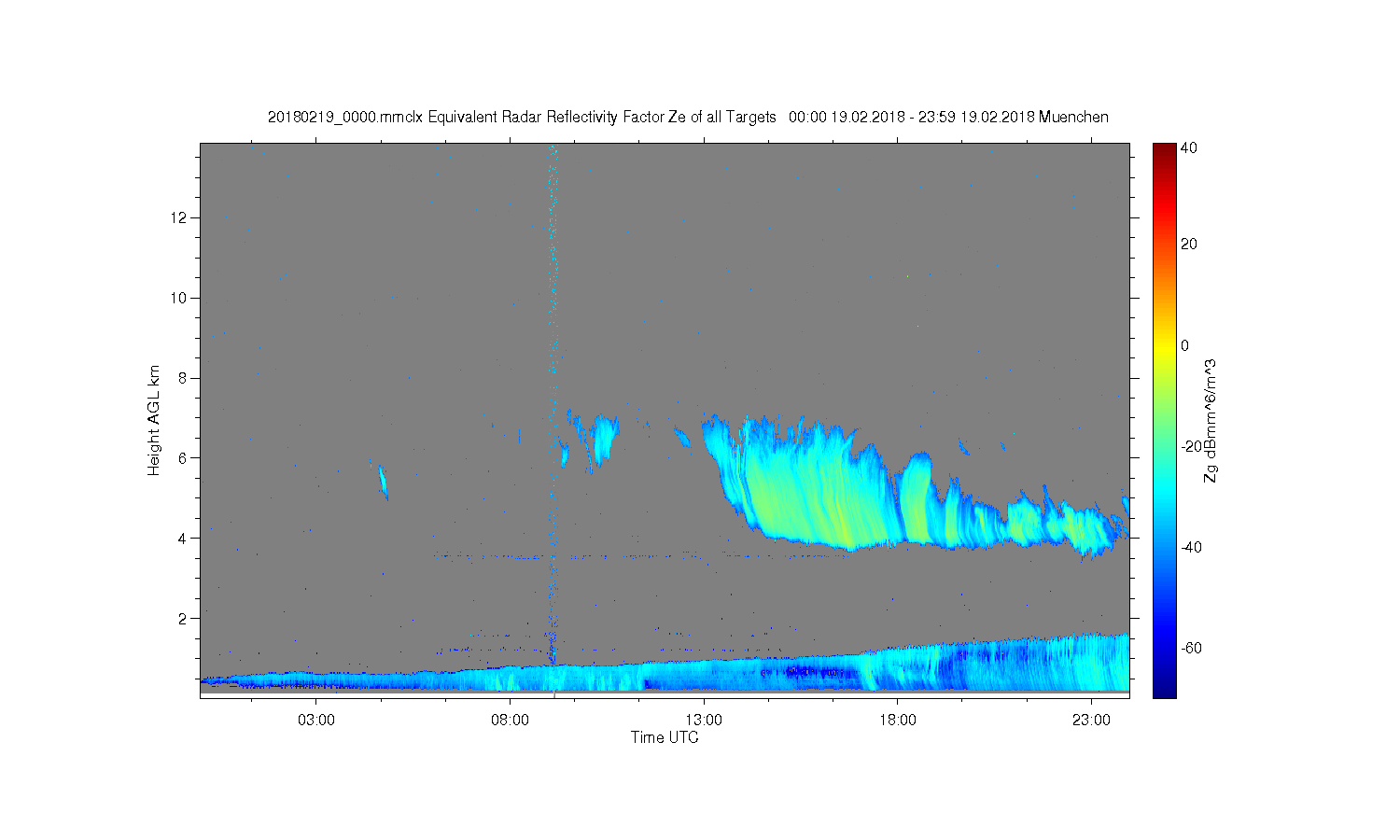Image resolution: width=1400 pixels, height=840 pixels.
Task: Select the "Muenchen" location text in the title
Action: pyautogui.click(x=1073, y=118)
